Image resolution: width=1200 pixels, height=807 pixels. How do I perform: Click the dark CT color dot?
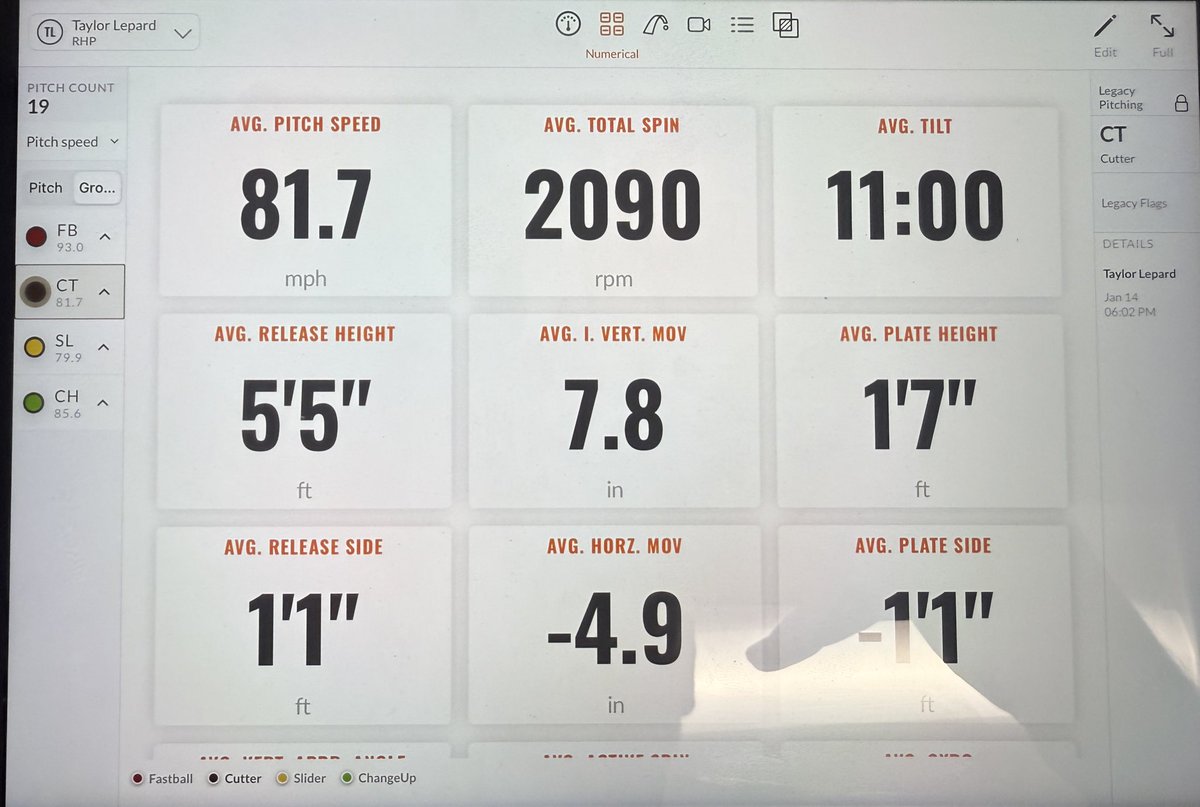(36, 292)
